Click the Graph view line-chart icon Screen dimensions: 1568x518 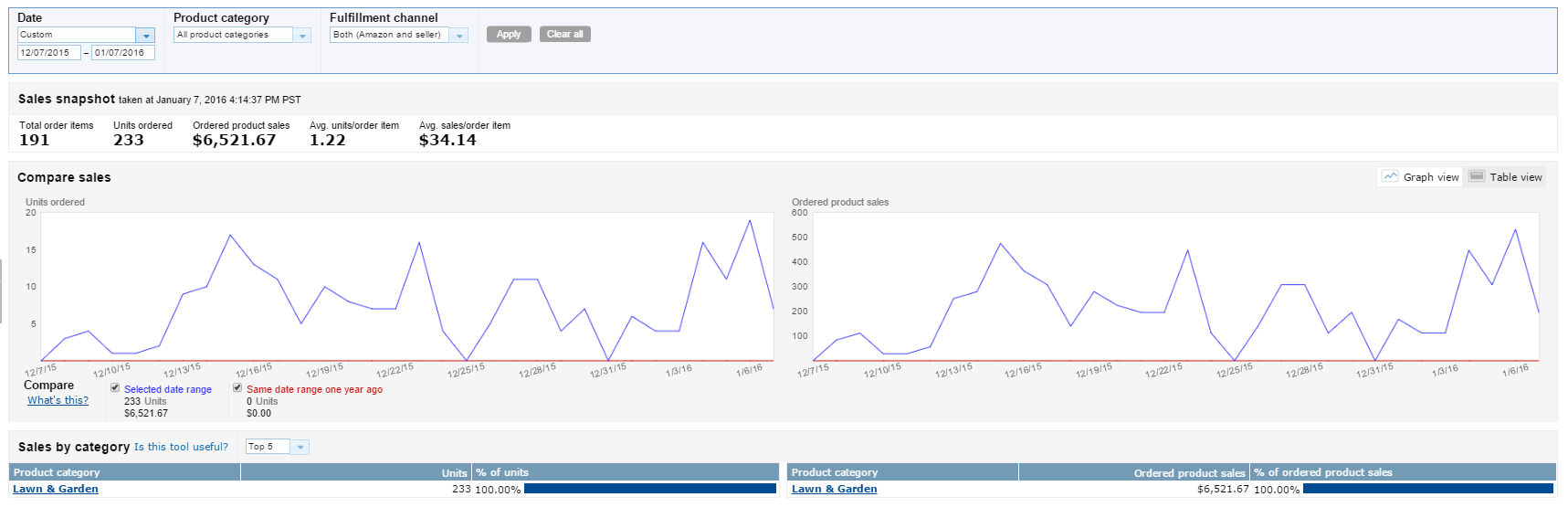[1390, 176]
